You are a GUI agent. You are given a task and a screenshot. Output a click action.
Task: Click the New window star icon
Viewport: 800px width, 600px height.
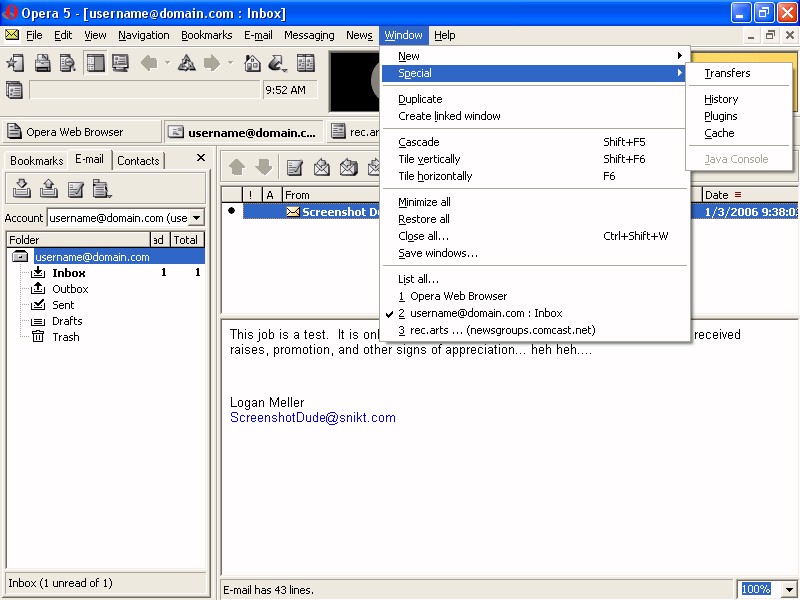pyautogui.click(x=15, y=63)
